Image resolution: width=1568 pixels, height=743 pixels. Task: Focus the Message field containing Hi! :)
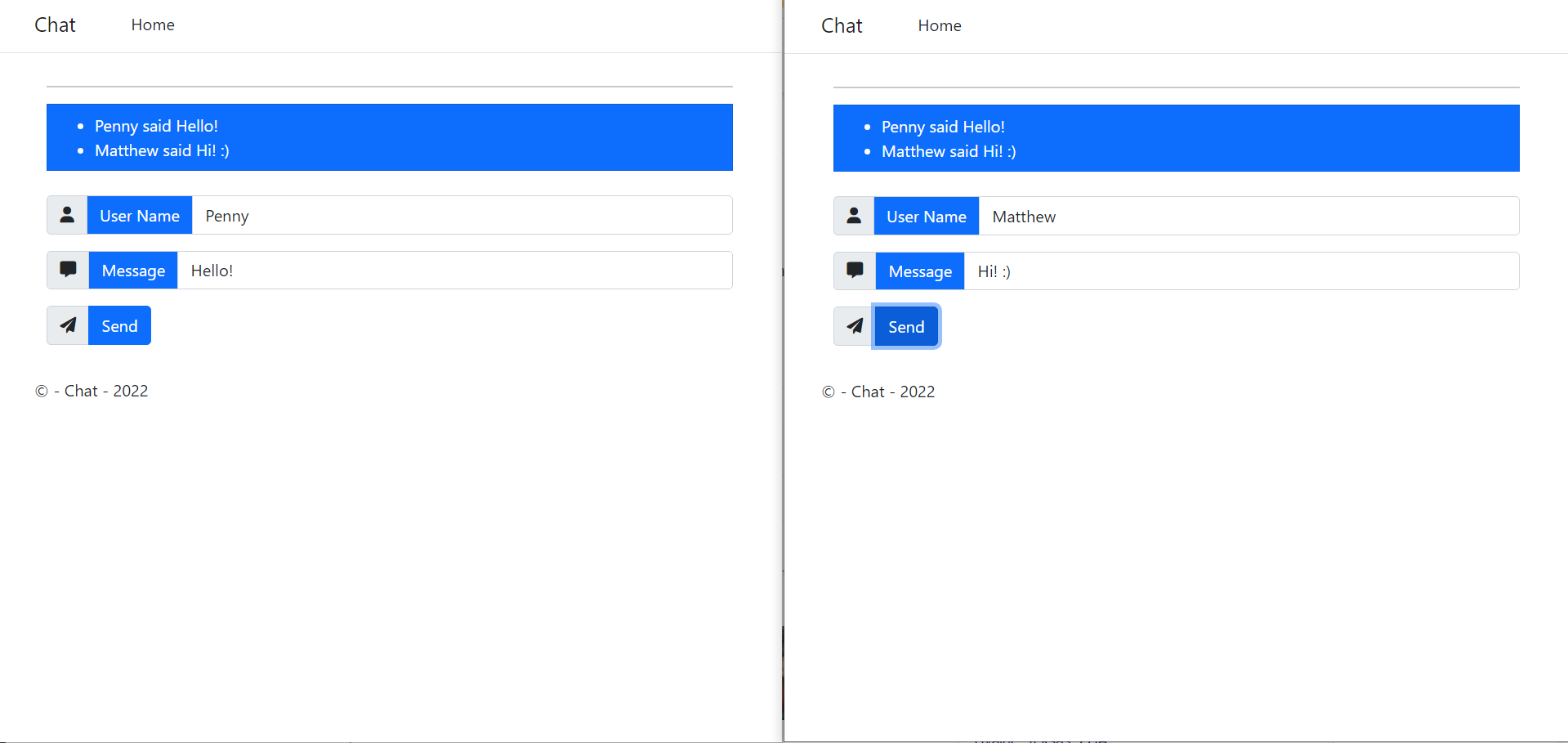1241,271
